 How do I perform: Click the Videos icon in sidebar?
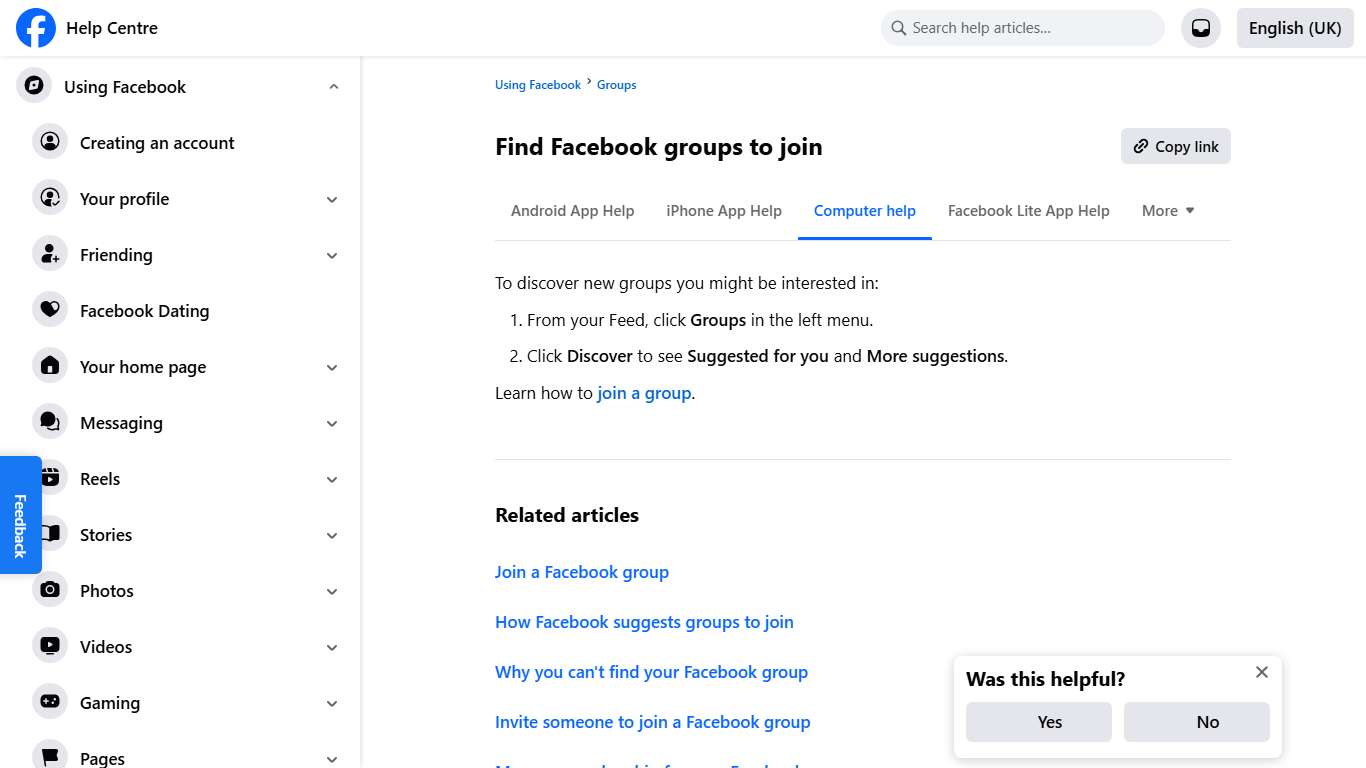pos(50,646)
